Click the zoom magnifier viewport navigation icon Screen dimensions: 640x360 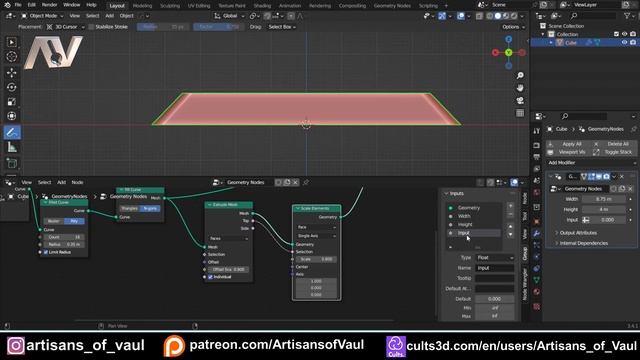pos(520,76)
